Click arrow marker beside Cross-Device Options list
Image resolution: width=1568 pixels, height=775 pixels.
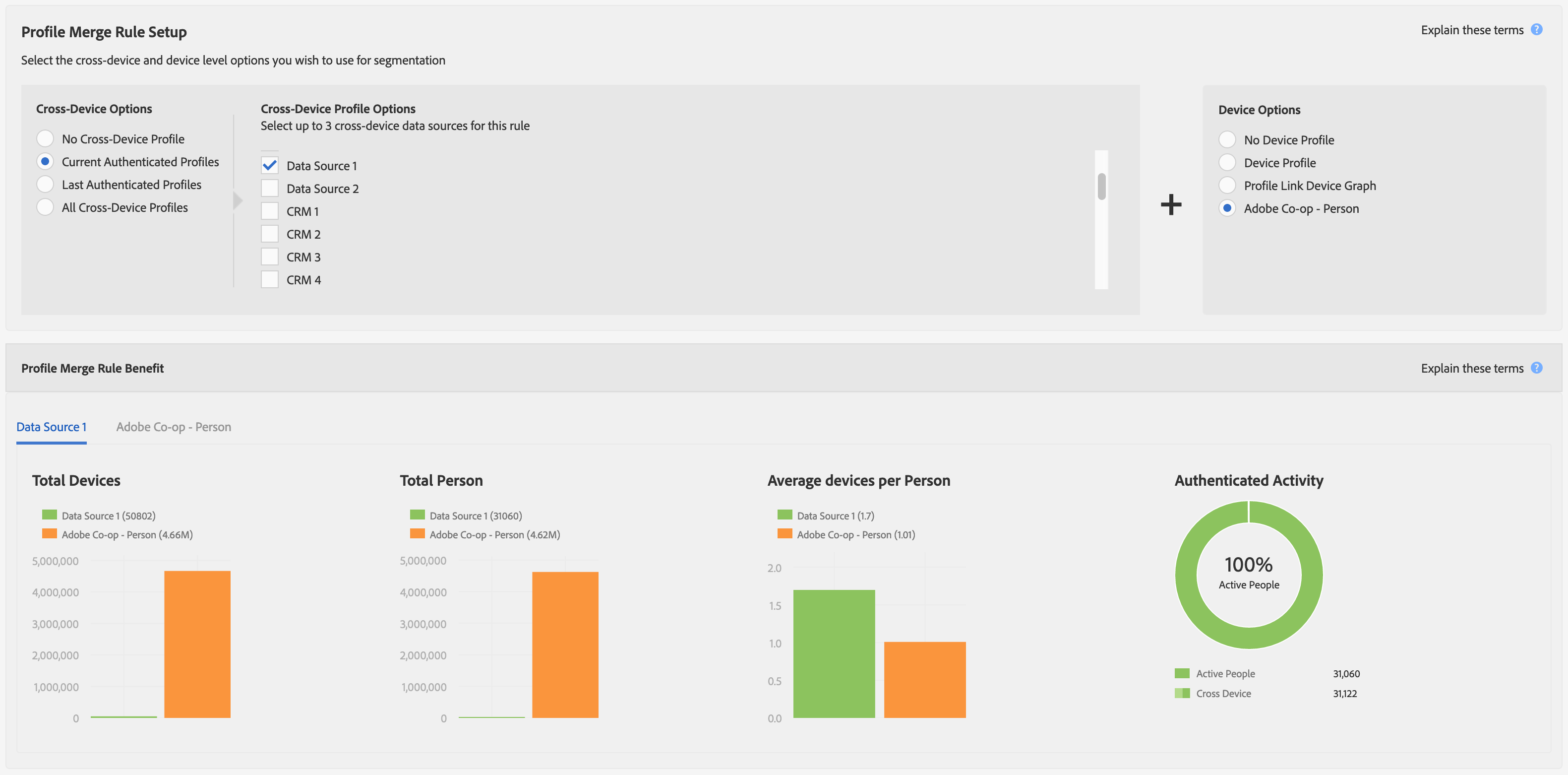tap(238, 200)
